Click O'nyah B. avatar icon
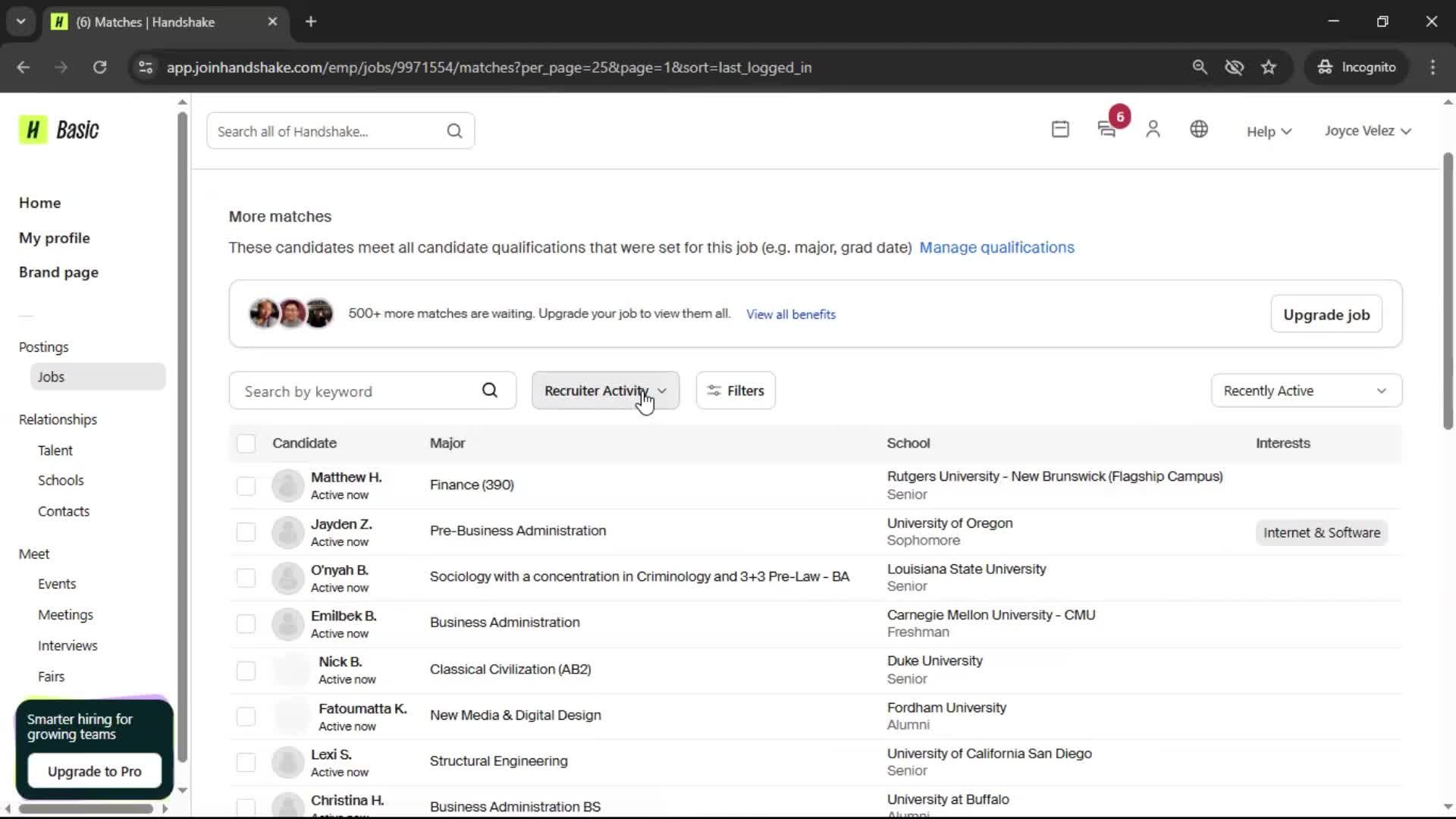1456x819 pixels. click(288, 578)
